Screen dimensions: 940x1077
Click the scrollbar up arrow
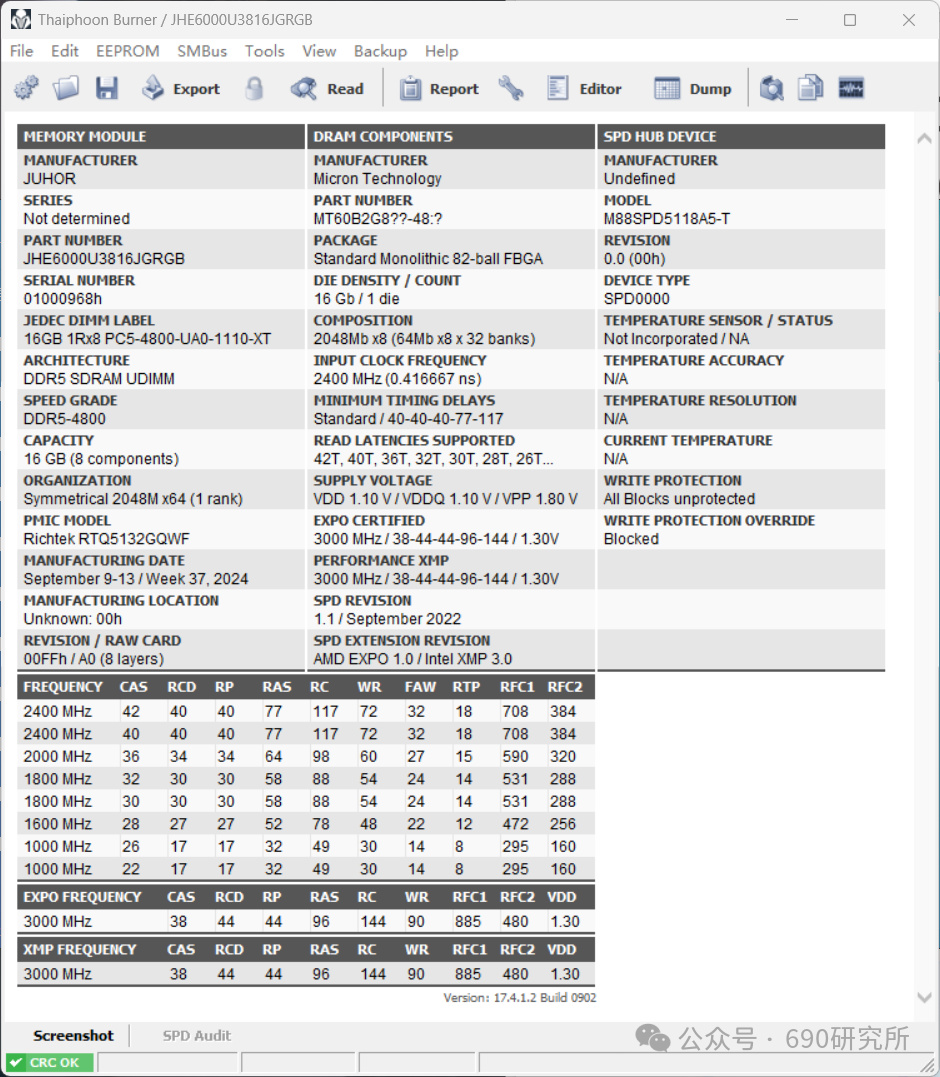click(924, 138)
